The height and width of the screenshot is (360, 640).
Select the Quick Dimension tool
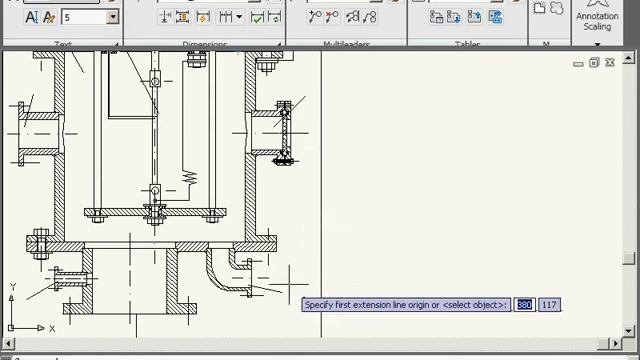203,17
